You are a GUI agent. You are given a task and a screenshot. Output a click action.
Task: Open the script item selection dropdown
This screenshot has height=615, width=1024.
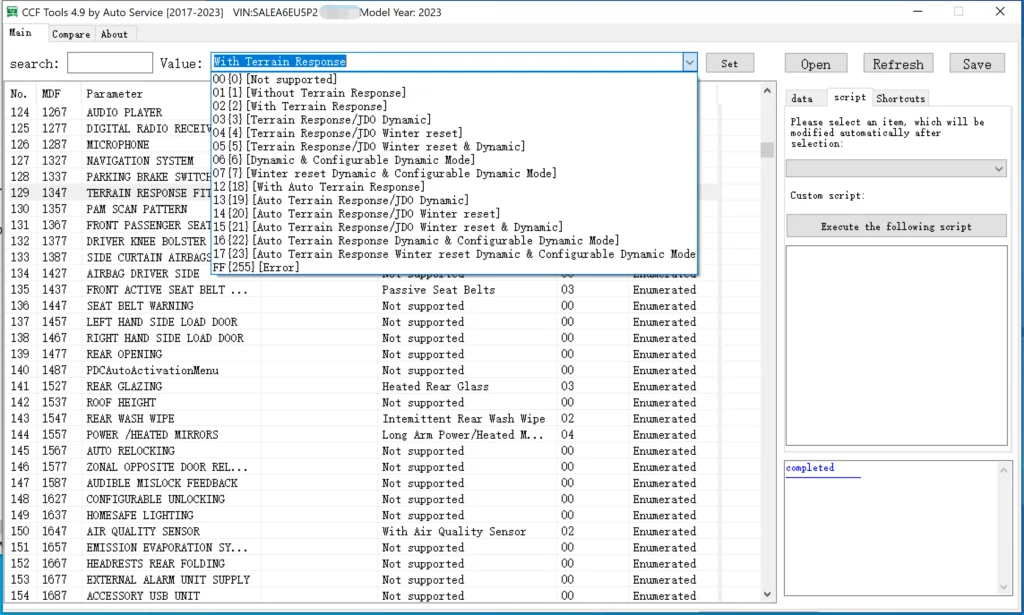click(x=896, y=168)
